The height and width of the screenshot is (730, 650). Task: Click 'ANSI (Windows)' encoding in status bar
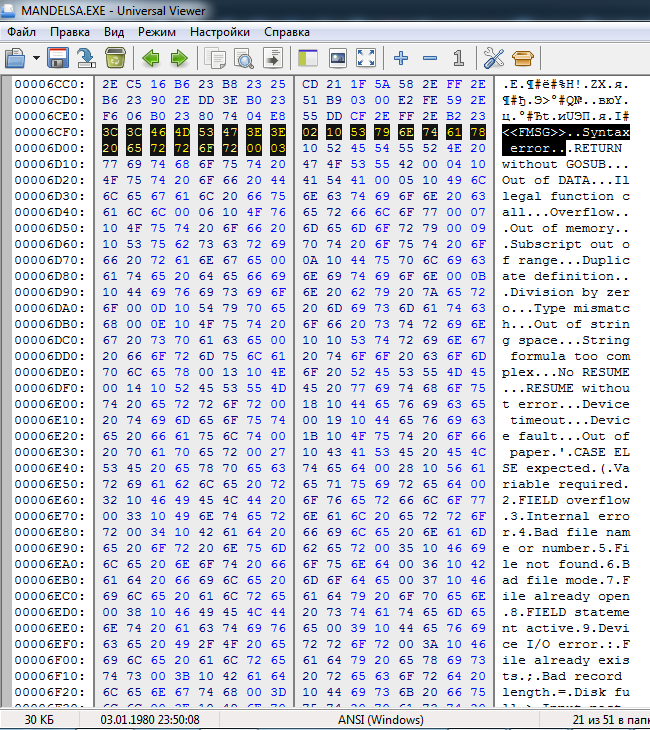(x=381, y=720)
